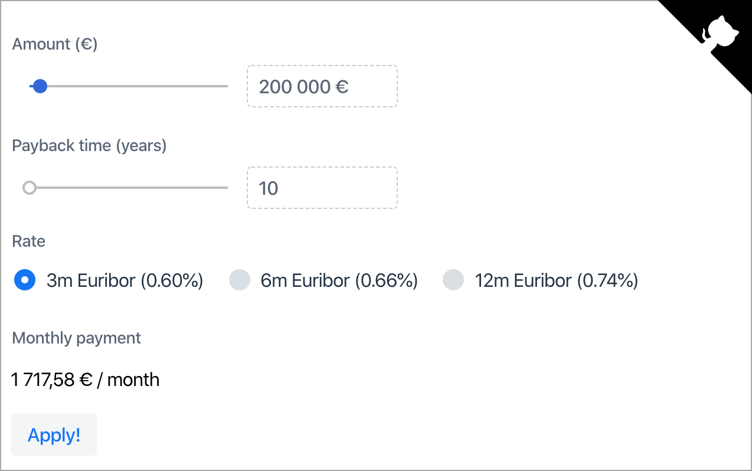Click the Payback time slider handle
Screen dimensions: 752x471
point(30,187)
